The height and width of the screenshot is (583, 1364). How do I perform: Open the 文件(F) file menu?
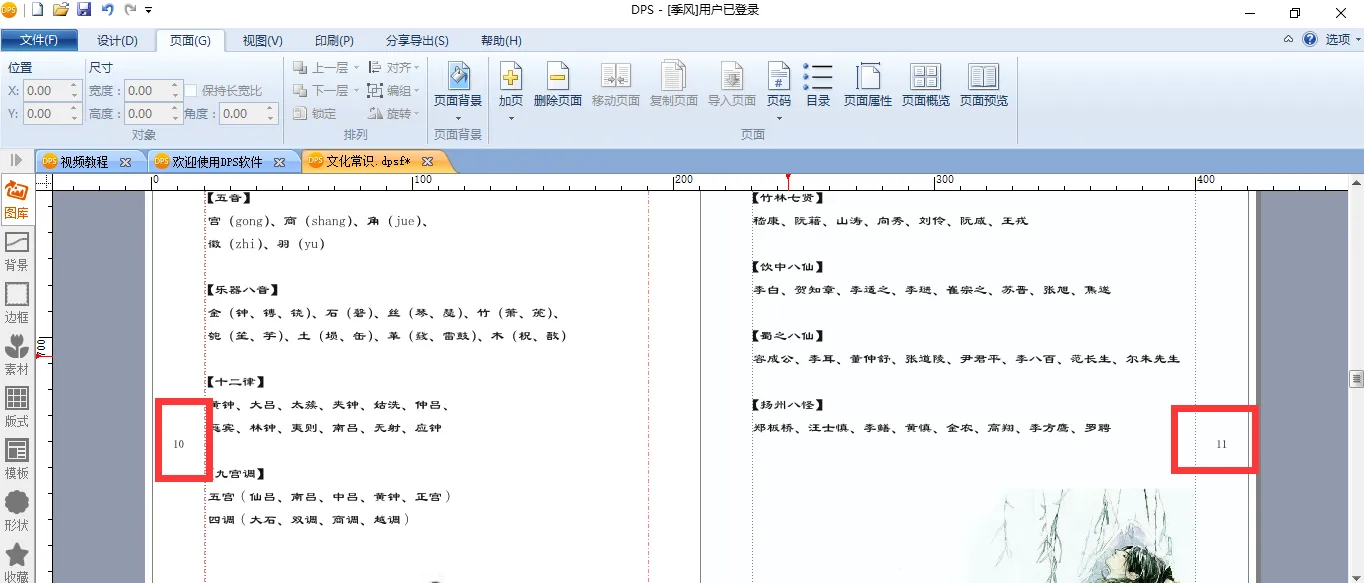point(39,41)
